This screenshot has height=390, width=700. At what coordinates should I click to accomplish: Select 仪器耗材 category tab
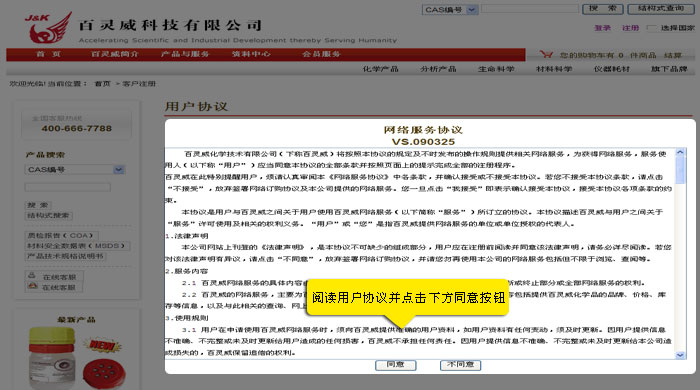click(612, 69)
